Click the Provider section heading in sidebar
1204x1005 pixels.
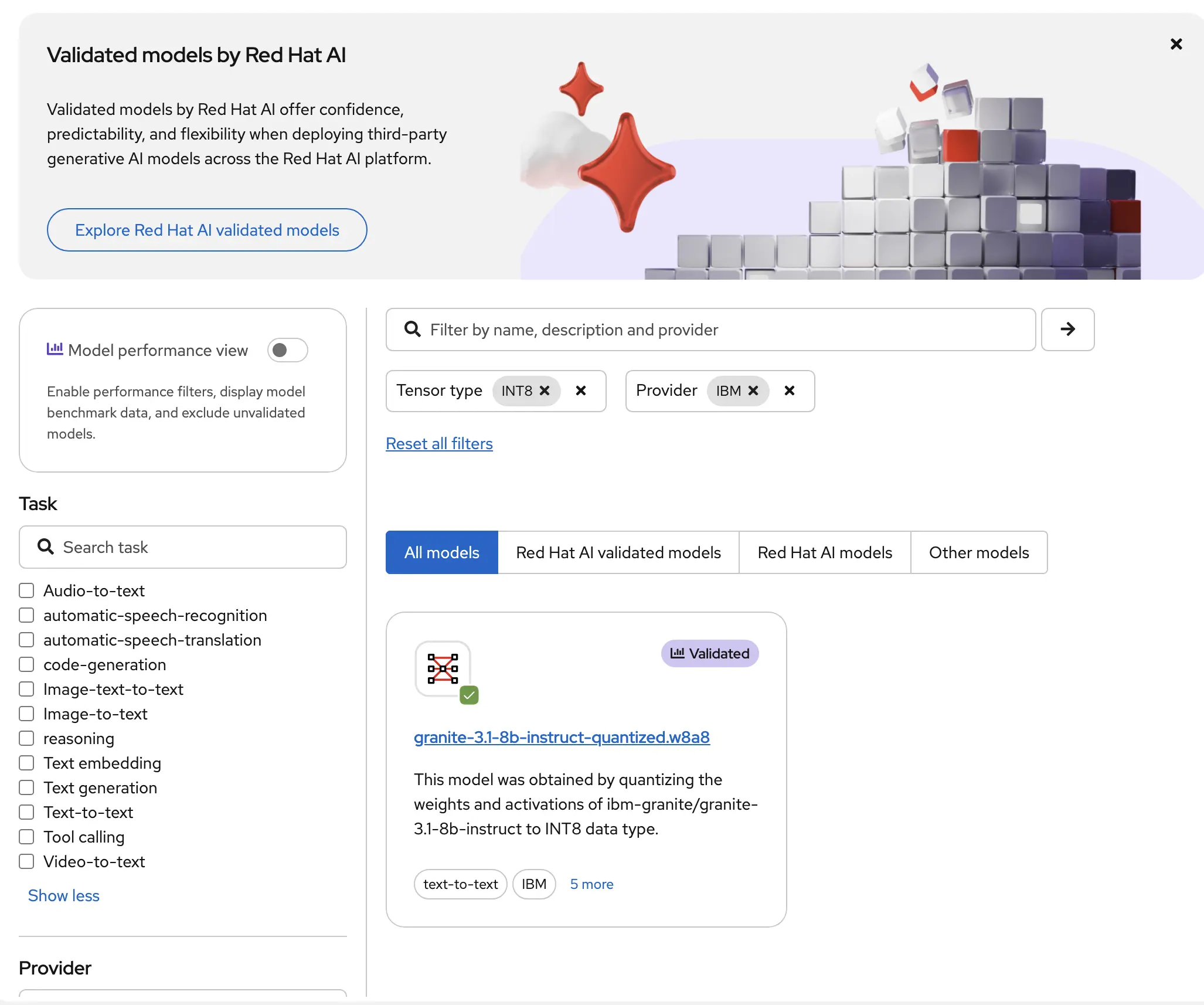[55, 968]
